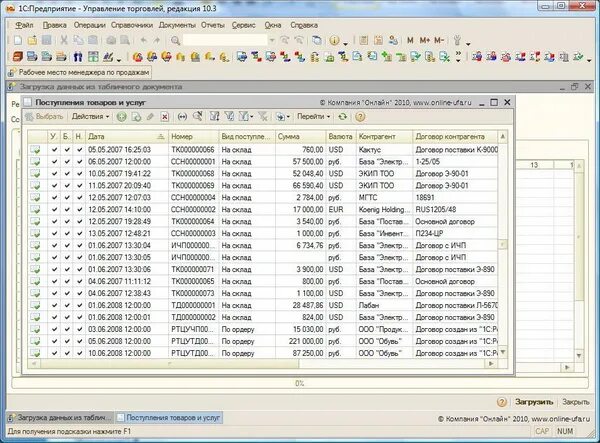
Task: Open the Справочники menu
Action: pyautogui.click(x=132, y=25)
